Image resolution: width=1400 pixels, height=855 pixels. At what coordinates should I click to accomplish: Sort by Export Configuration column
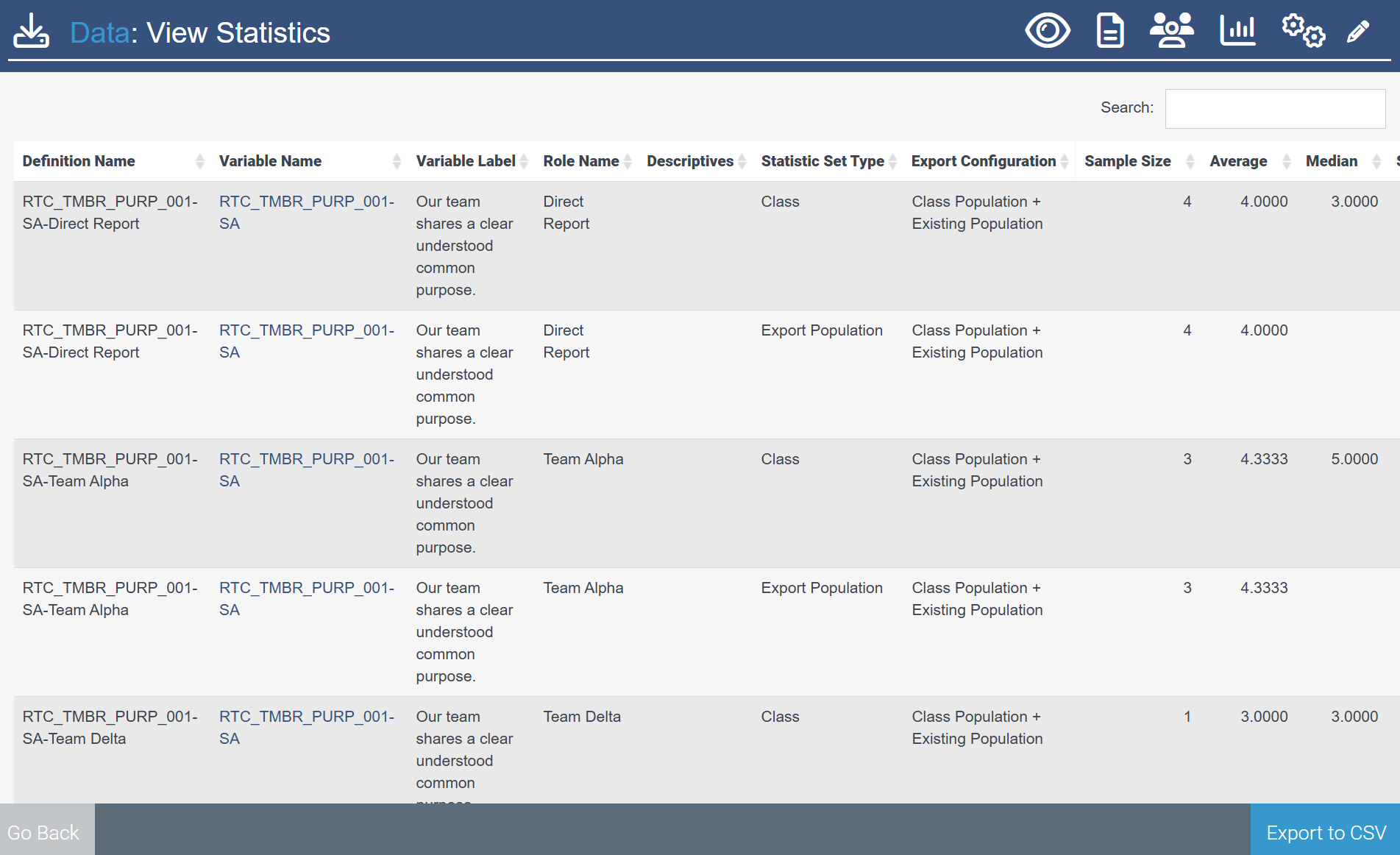pos(983,161)
